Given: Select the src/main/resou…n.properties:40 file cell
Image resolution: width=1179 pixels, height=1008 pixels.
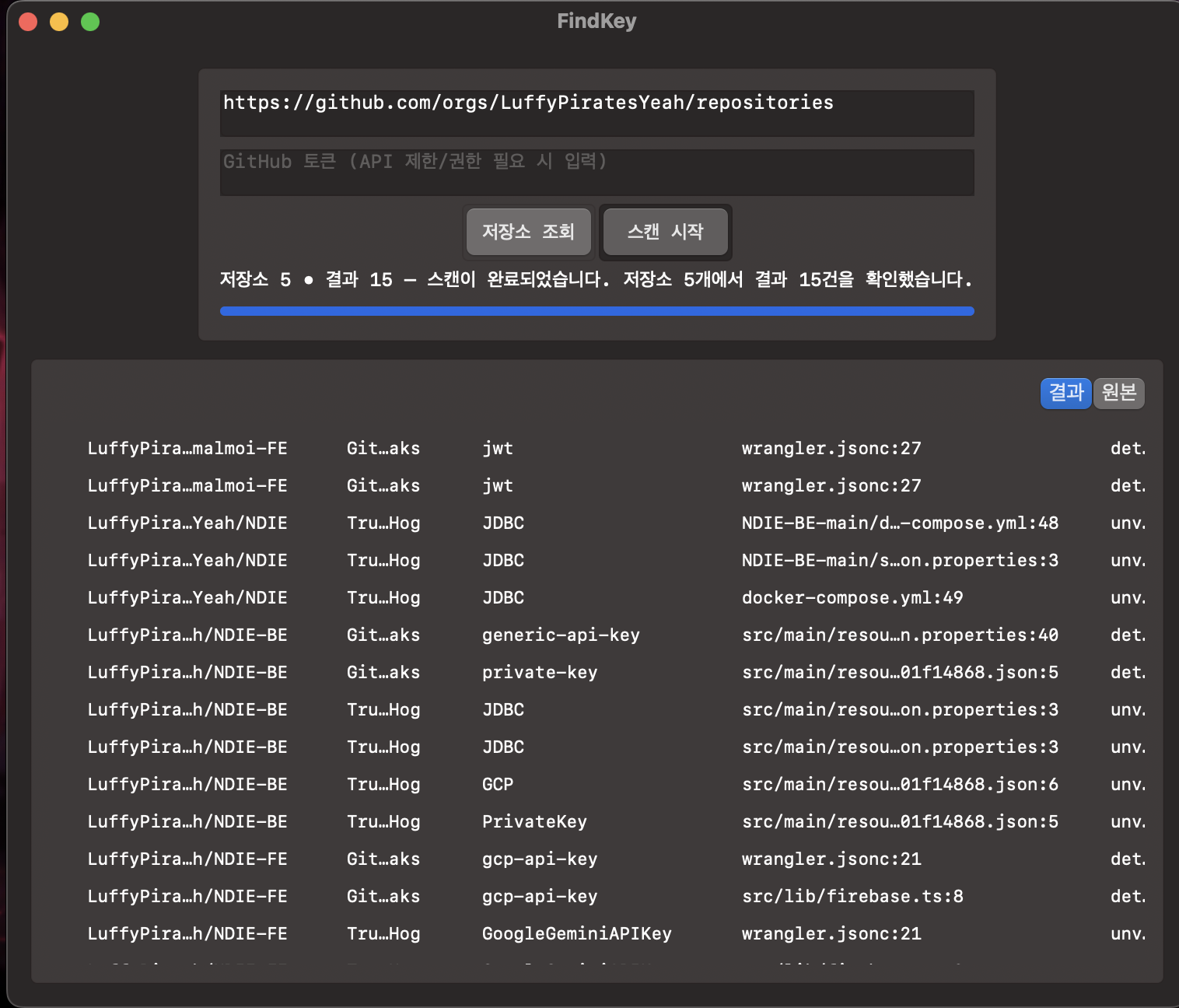Looking at the screenshot, I should [x=900, y=635].
